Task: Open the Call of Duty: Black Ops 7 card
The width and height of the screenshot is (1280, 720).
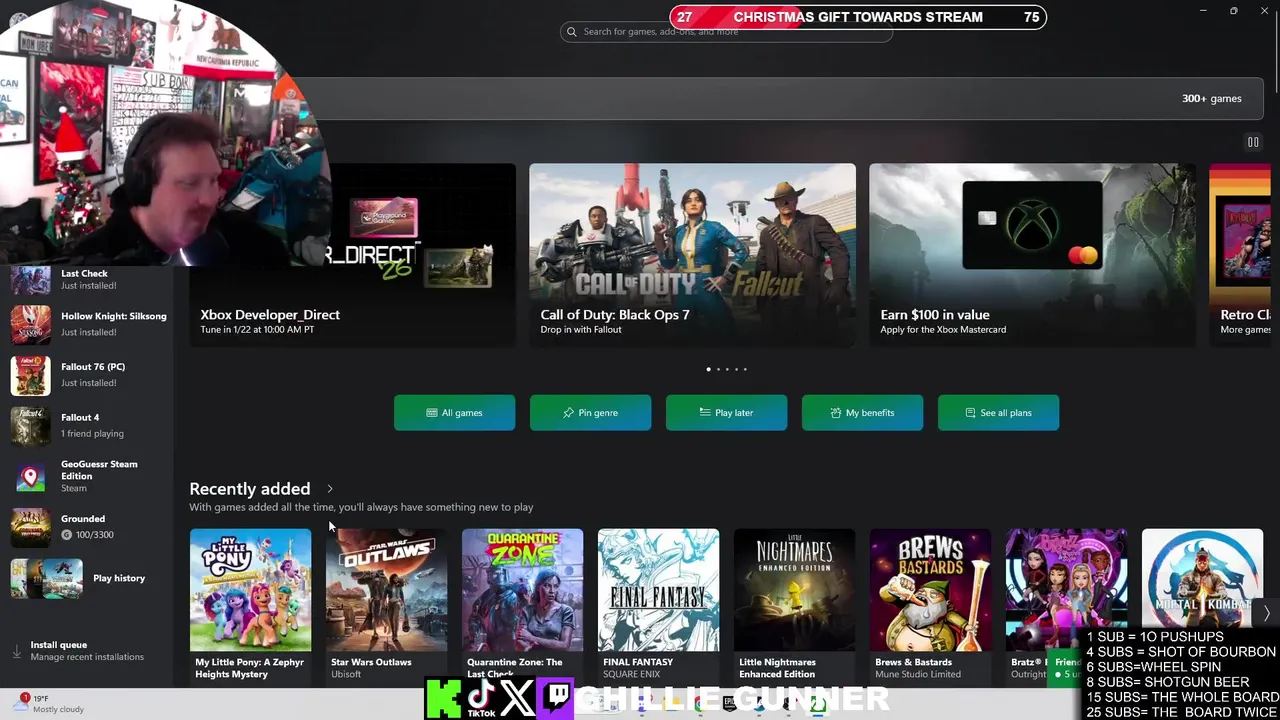Action: point(692,255)
